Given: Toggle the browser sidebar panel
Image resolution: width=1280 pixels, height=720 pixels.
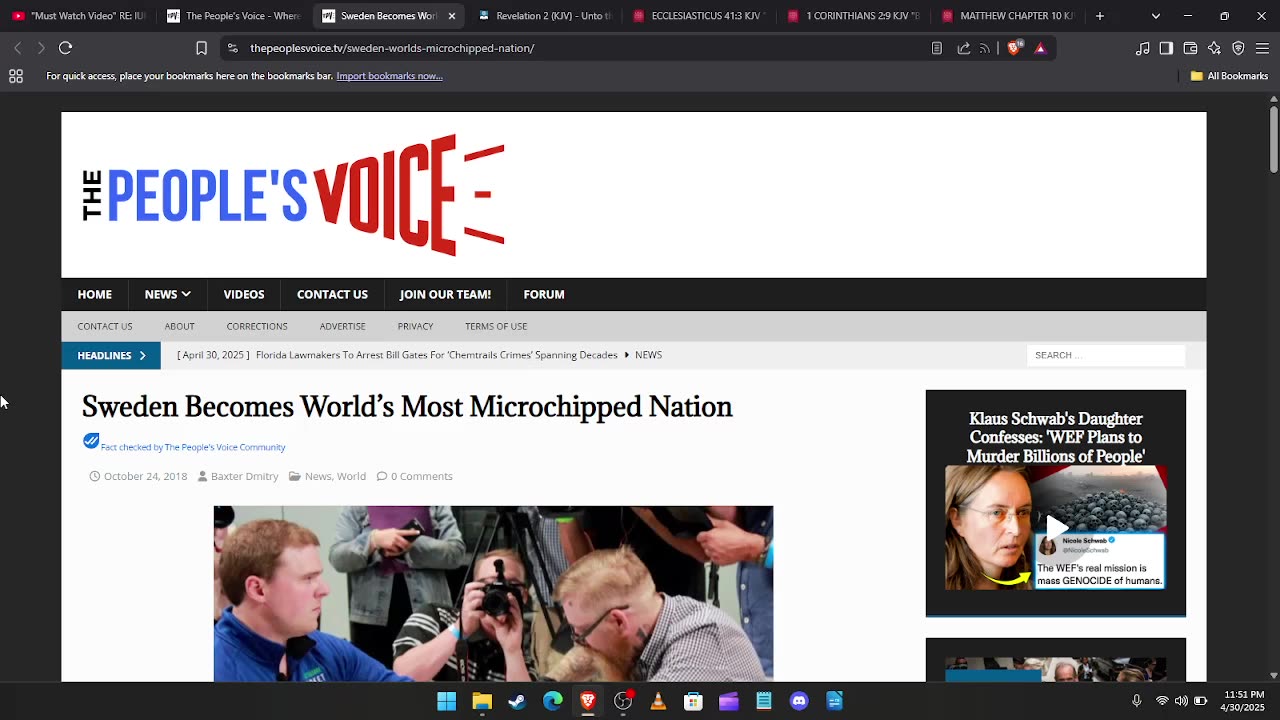Looking at the screenshot, I should (1166, 48).
